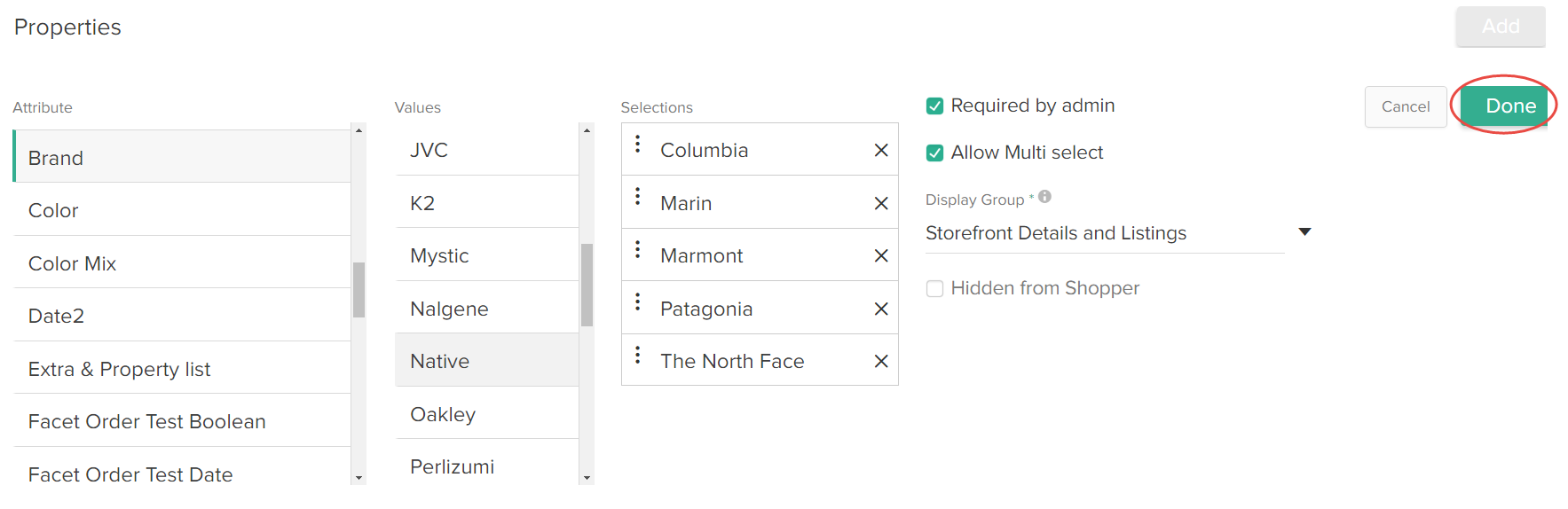The width and height of the screenshot is (1568, 509).
Task: Click the Cancel button
Action: coord(1406,106)
